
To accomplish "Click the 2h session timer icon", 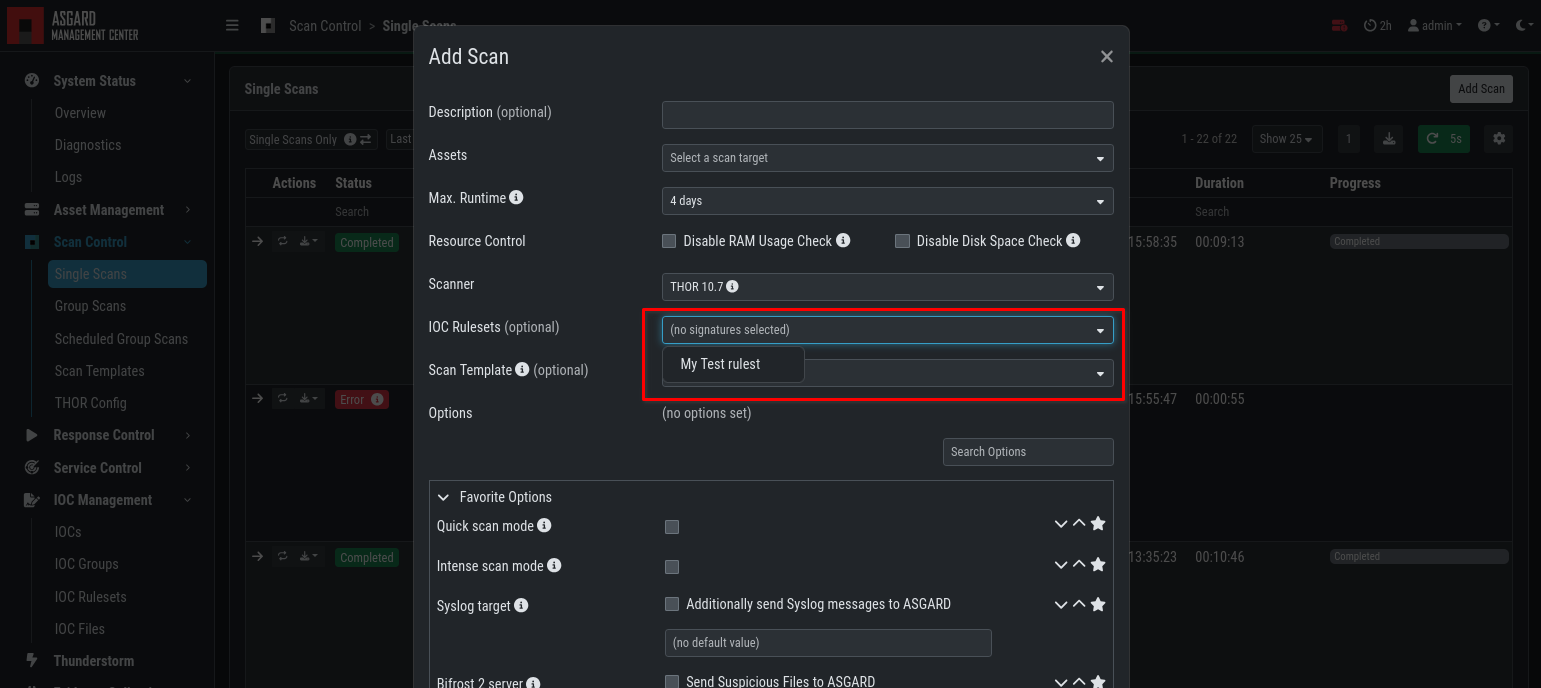I will [x=1377, y=25].
